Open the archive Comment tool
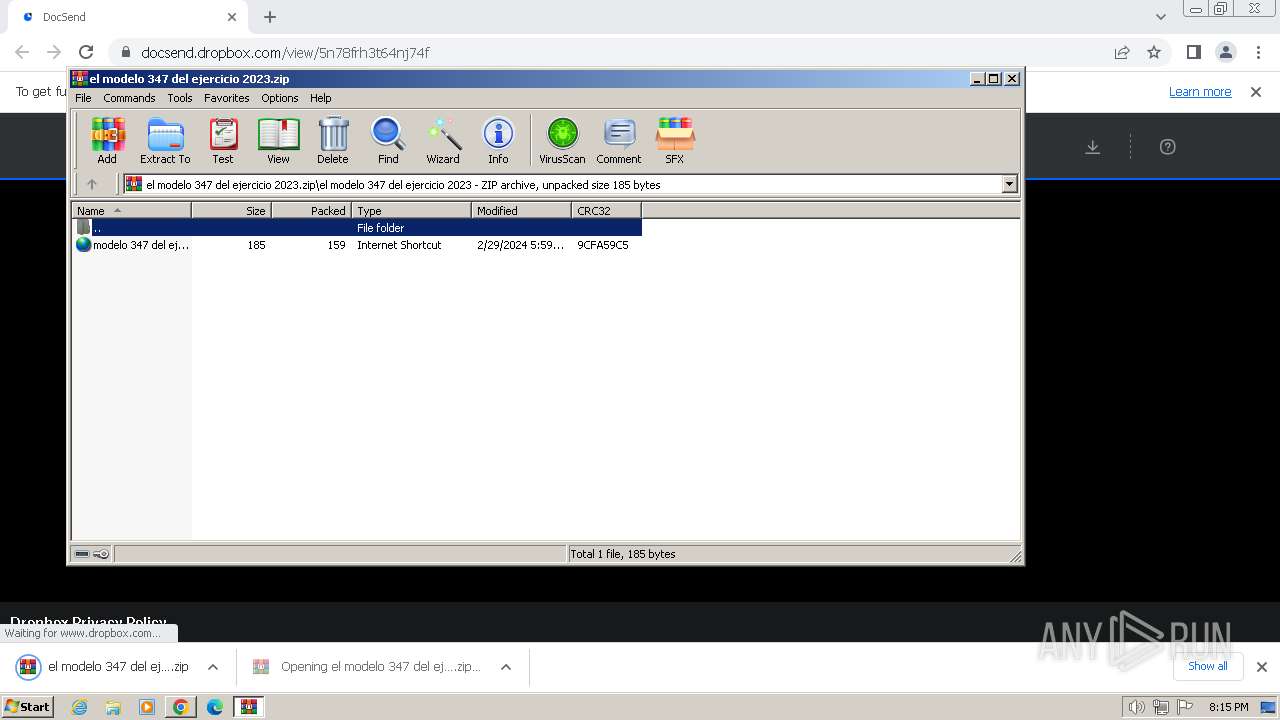1280x720 pixels. click(619, 140)
